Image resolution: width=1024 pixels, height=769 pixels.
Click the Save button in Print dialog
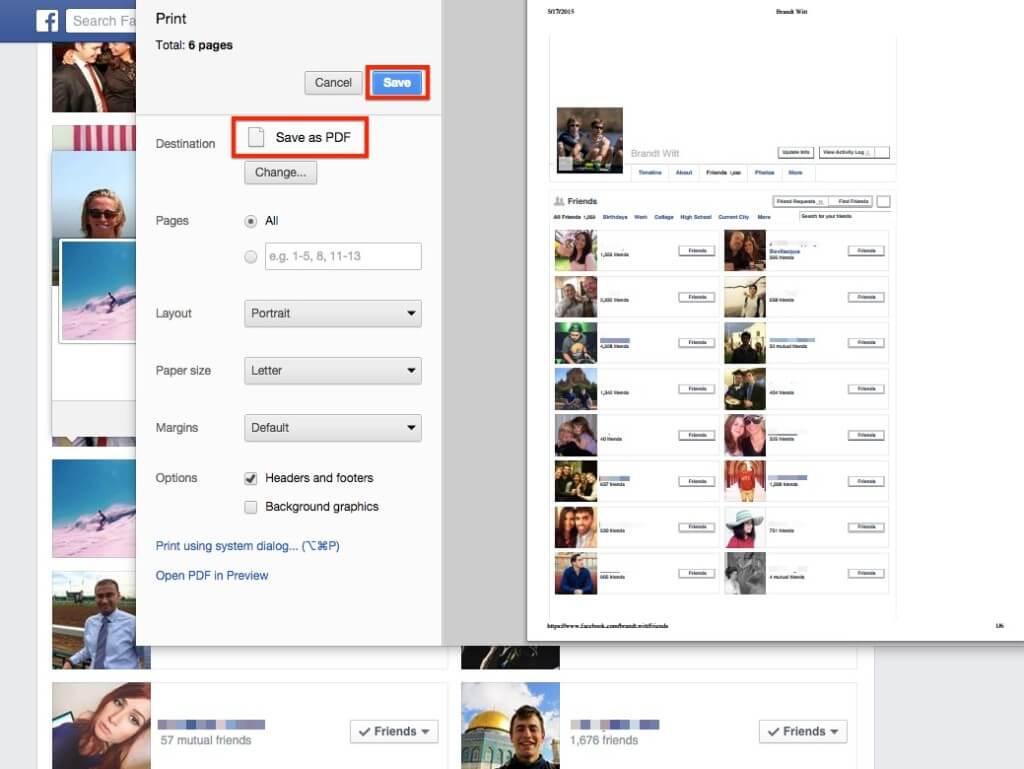coord(397,83)
